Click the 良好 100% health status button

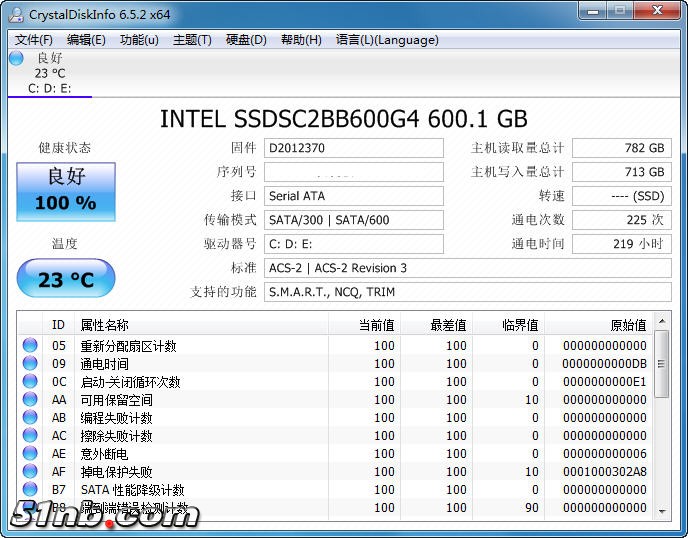pos(66,191)
